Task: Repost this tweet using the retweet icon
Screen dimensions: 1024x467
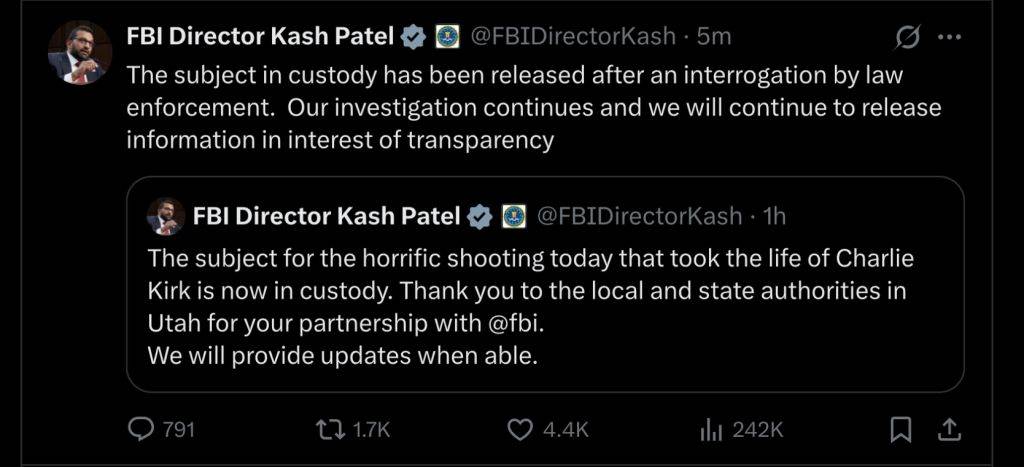Action: click(329, 429)
